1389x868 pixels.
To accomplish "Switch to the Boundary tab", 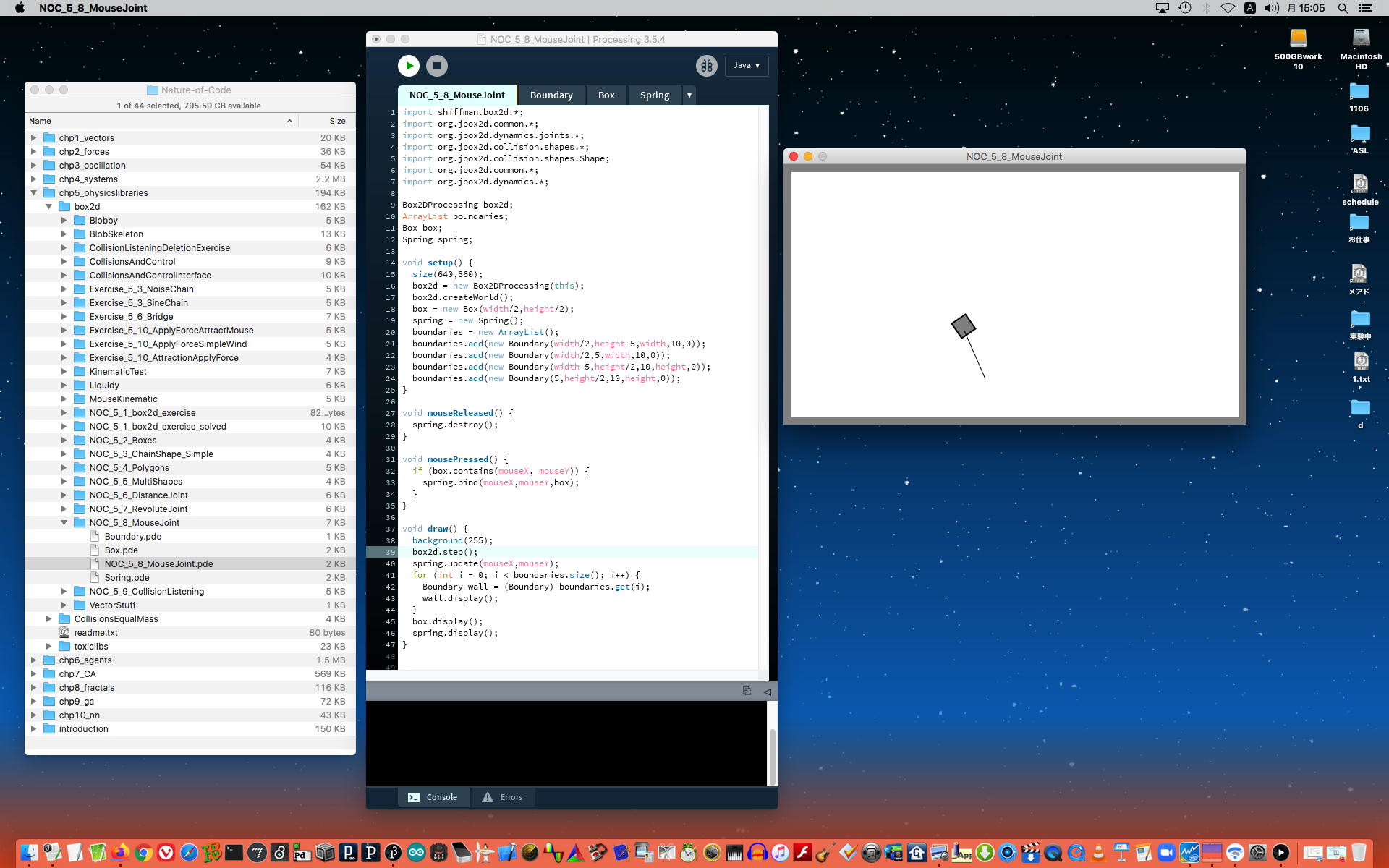I will [x=551, y=95].
